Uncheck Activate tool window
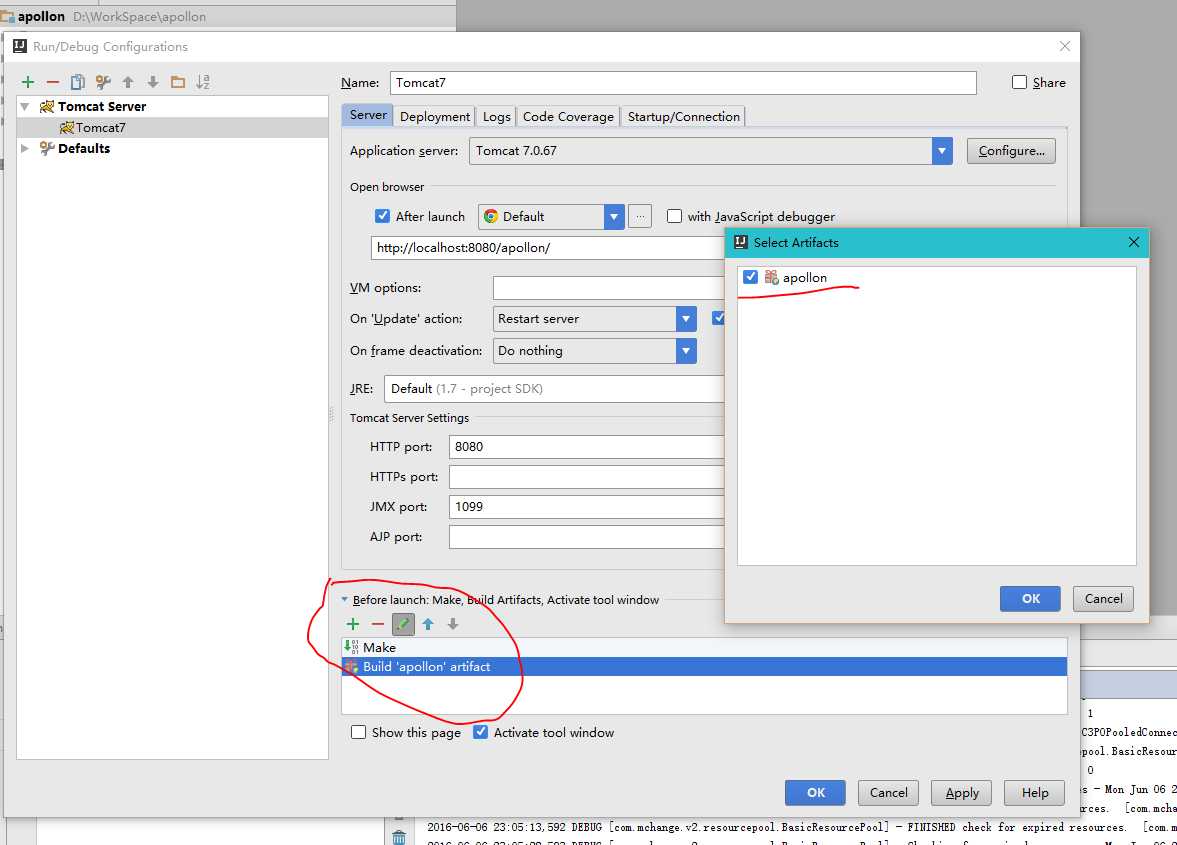The width and height of the screenshot is (1177, 845). pos(480,732)
